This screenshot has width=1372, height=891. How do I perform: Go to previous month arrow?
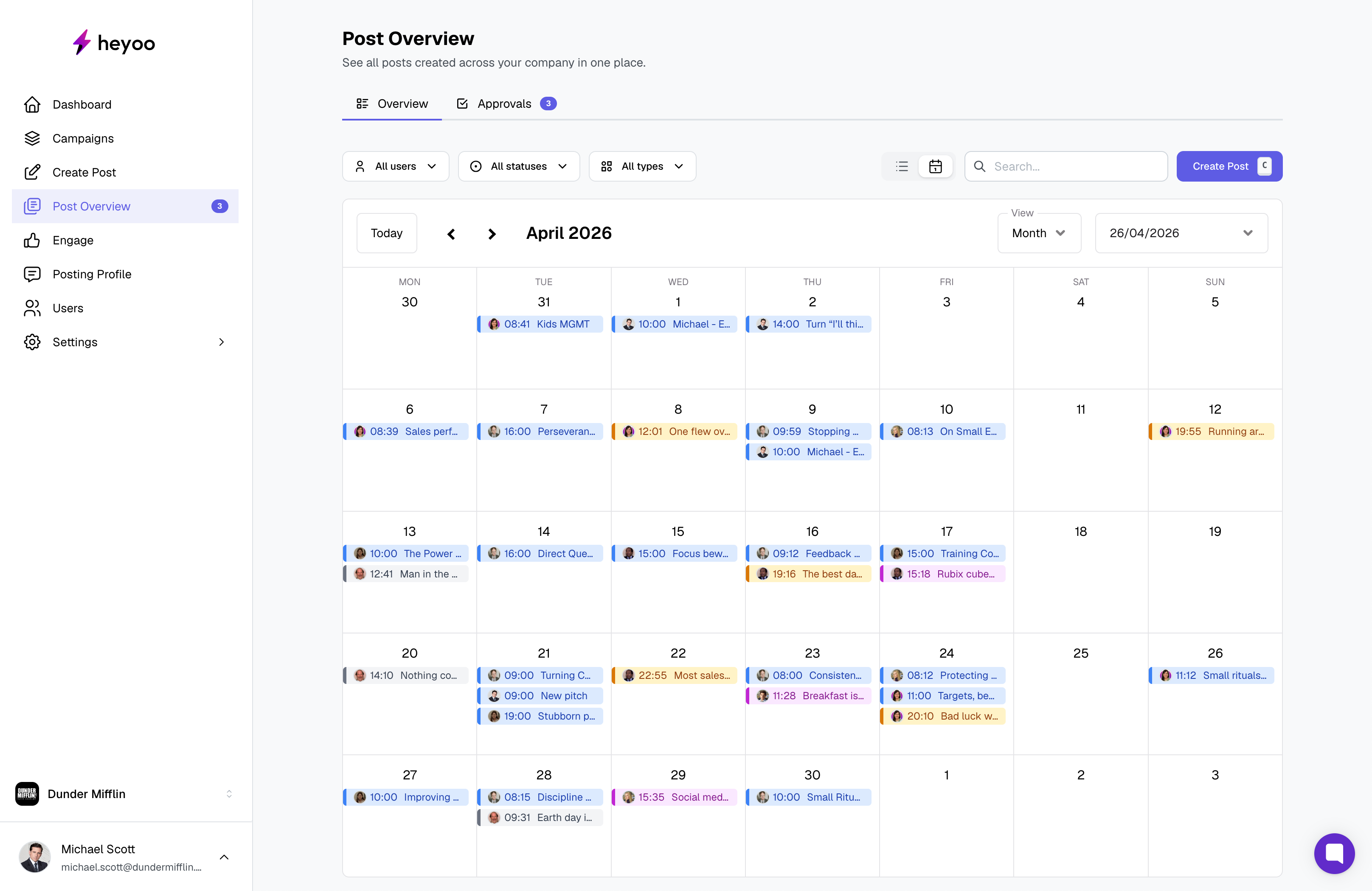[x=451, y=233]
